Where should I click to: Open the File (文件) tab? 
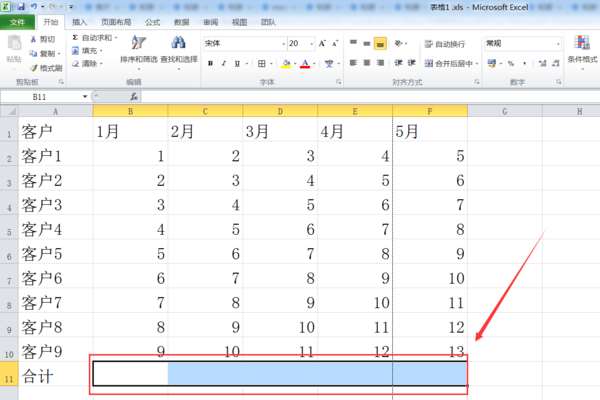coord(18,22)
